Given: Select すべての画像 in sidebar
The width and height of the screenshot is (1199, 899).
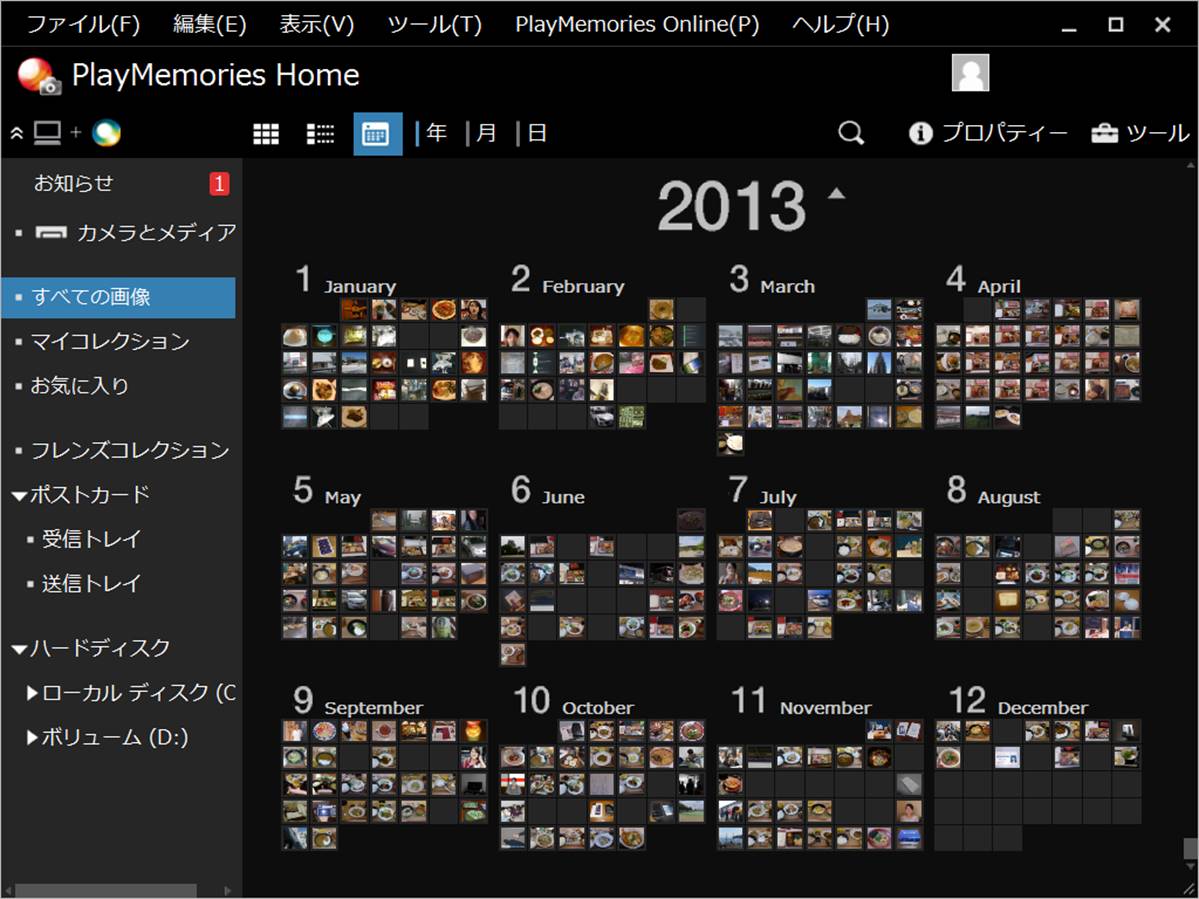Looking at the screenshot, I should click(x=119, y=297).
